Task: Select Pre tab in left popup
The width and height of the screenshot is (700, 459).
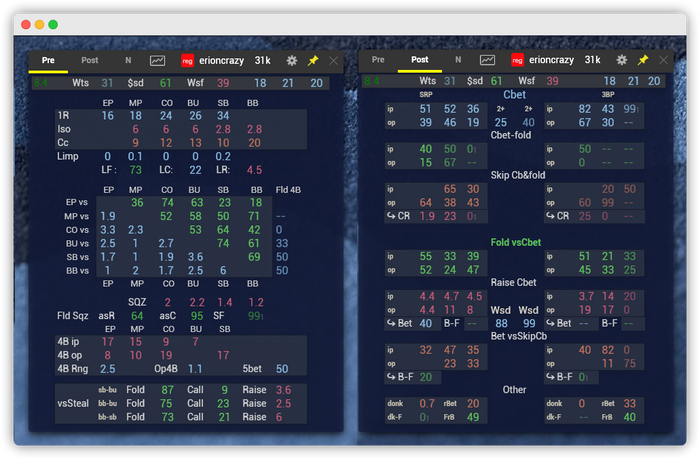Action: click(48, 60)
